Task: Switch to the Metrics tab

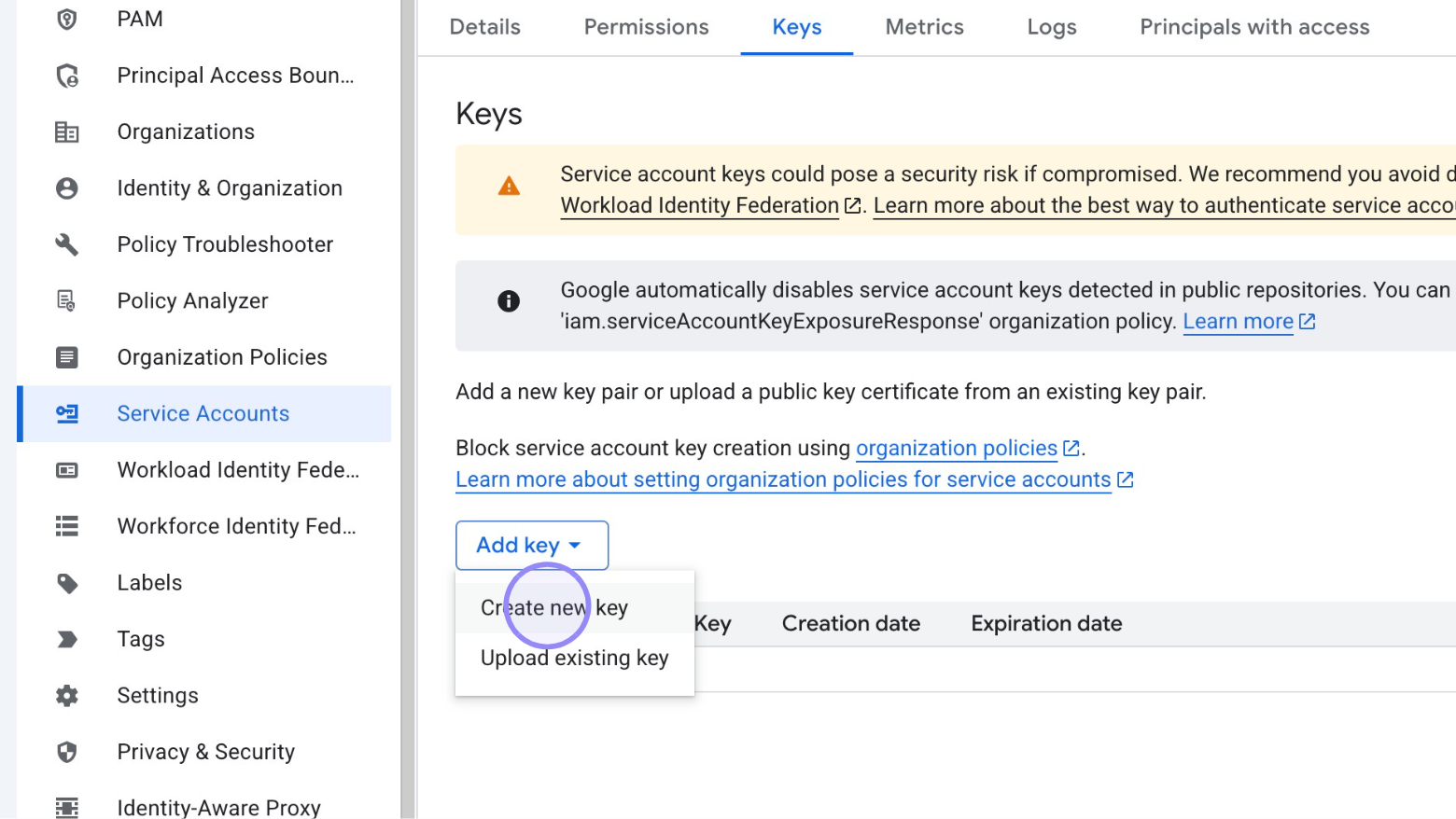Action: [x=924, y=27]
